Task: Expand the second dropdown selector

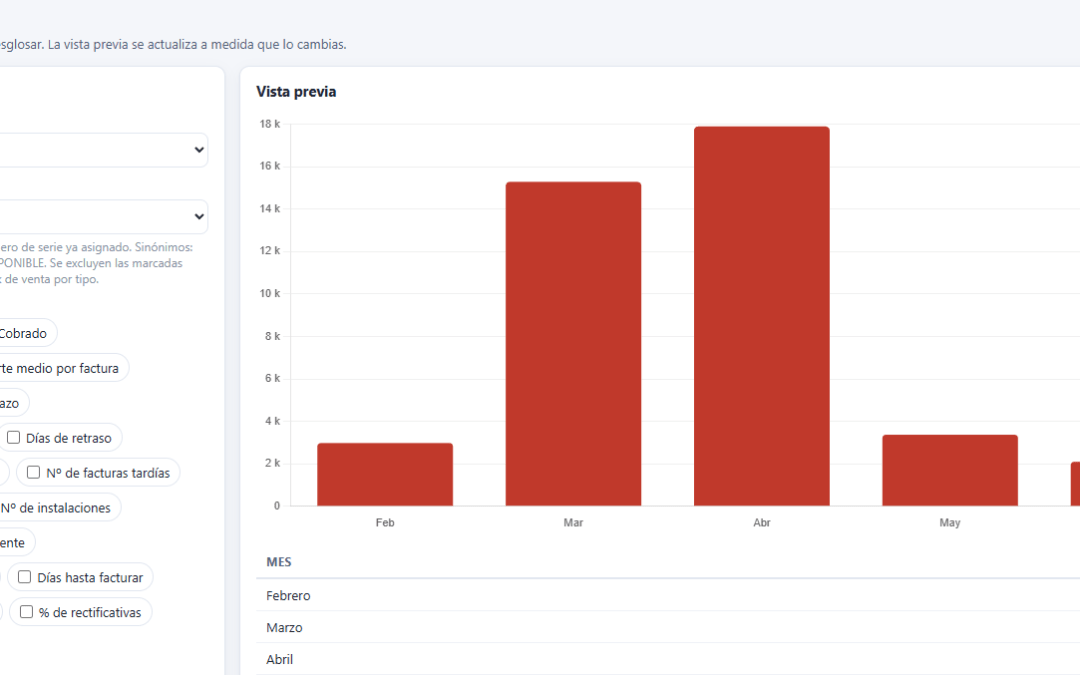Action: point(199,217)
